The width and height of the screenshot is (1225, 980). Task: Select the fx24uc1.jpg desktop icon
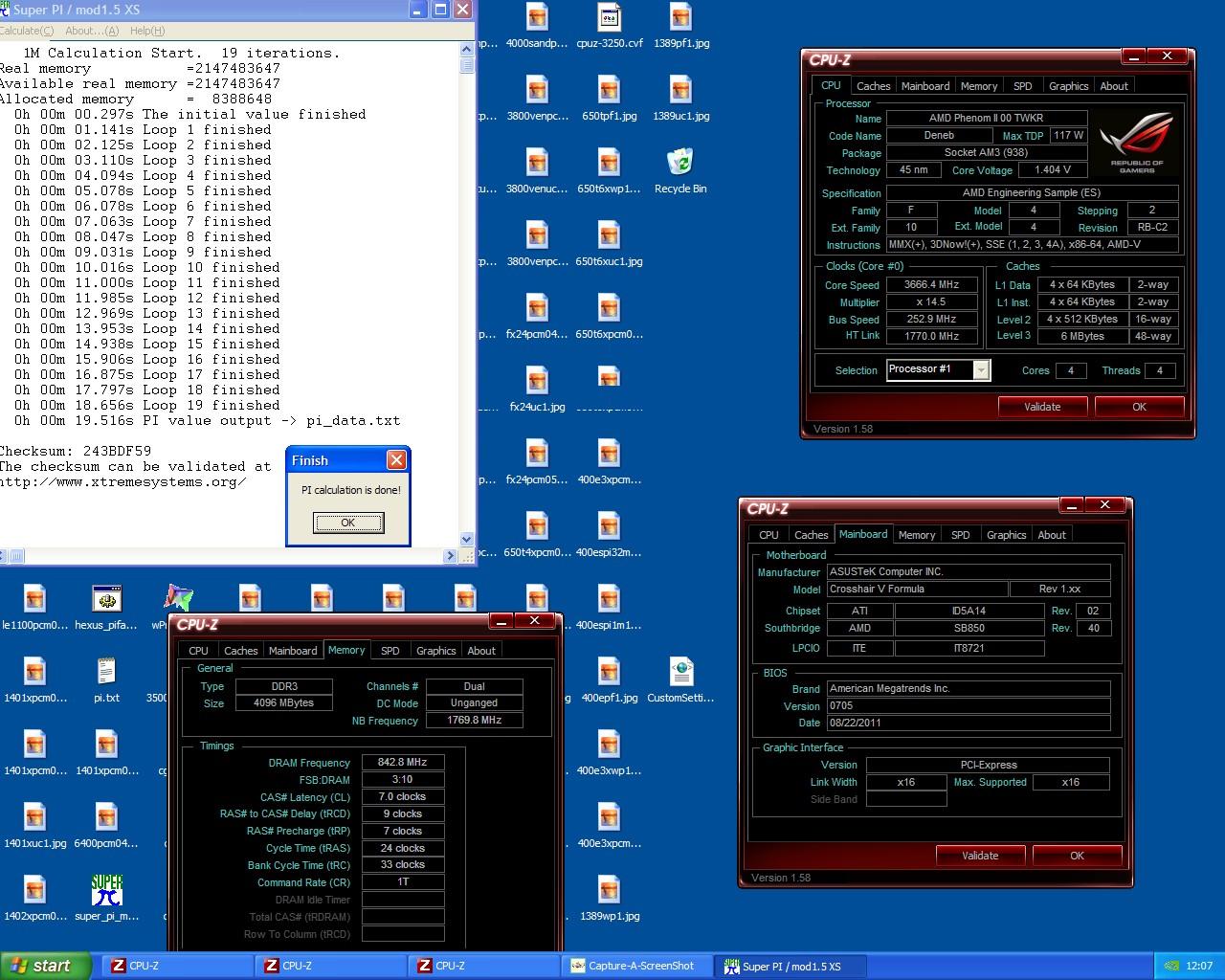pyautogui.click(x=537, y=390)
